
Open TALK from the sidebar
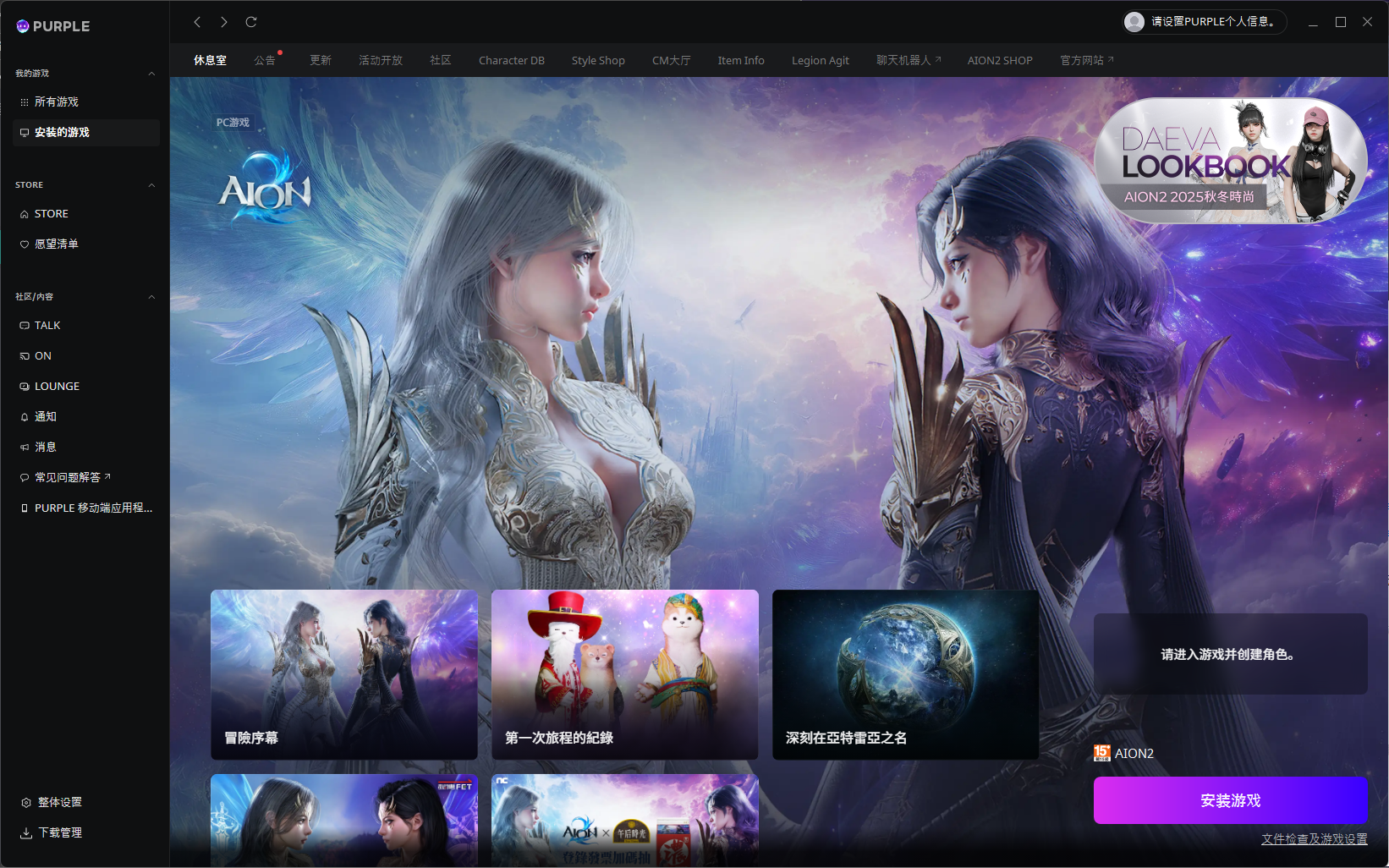tap(47, 326)
